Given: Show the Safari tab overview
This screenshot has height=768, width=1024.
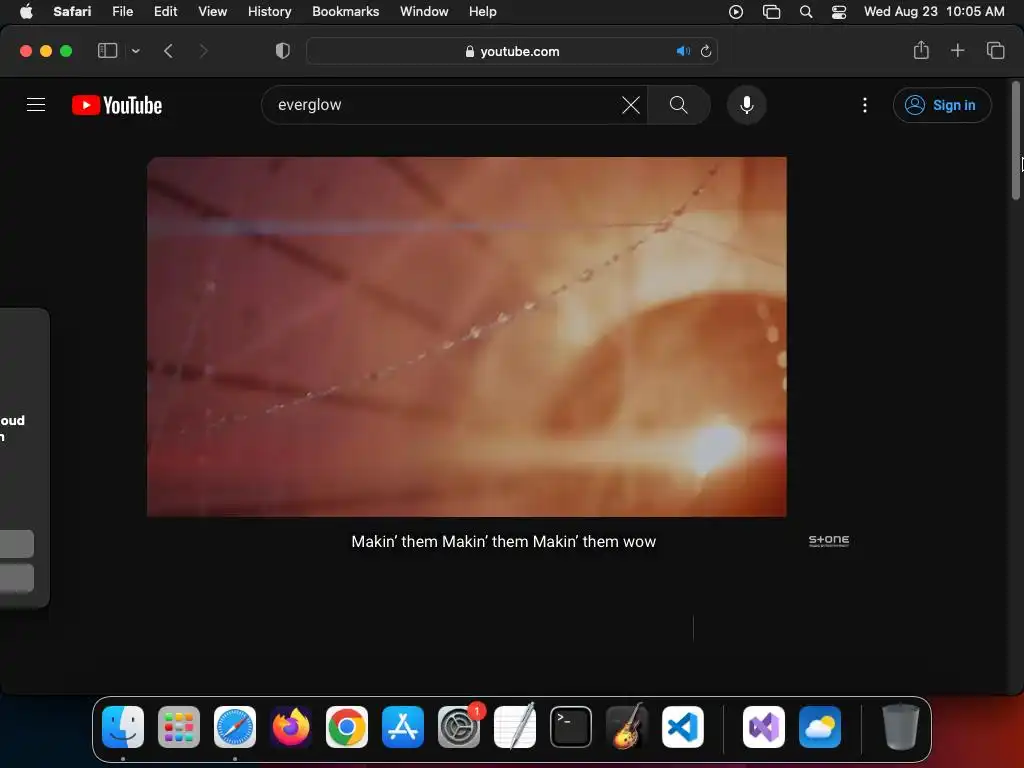Looking at the screenshot, I should [x=995, y=50].
